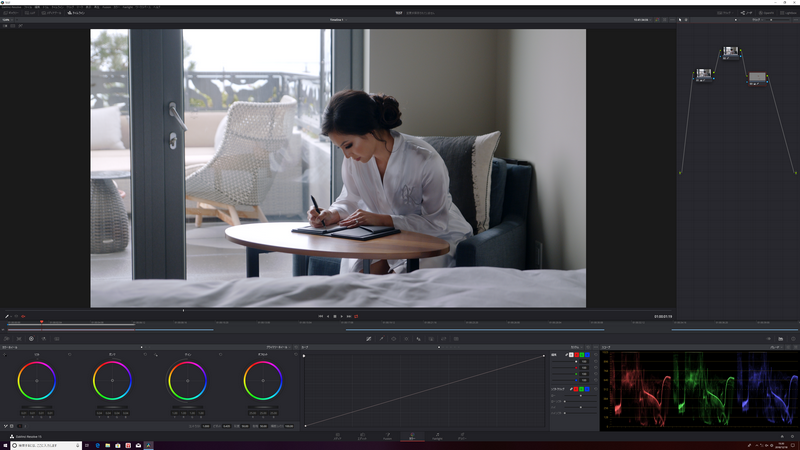Toggle curve channel ganging link icon
Image resolution: width=800 pixels, height=450 pixels.
(566, 355)
